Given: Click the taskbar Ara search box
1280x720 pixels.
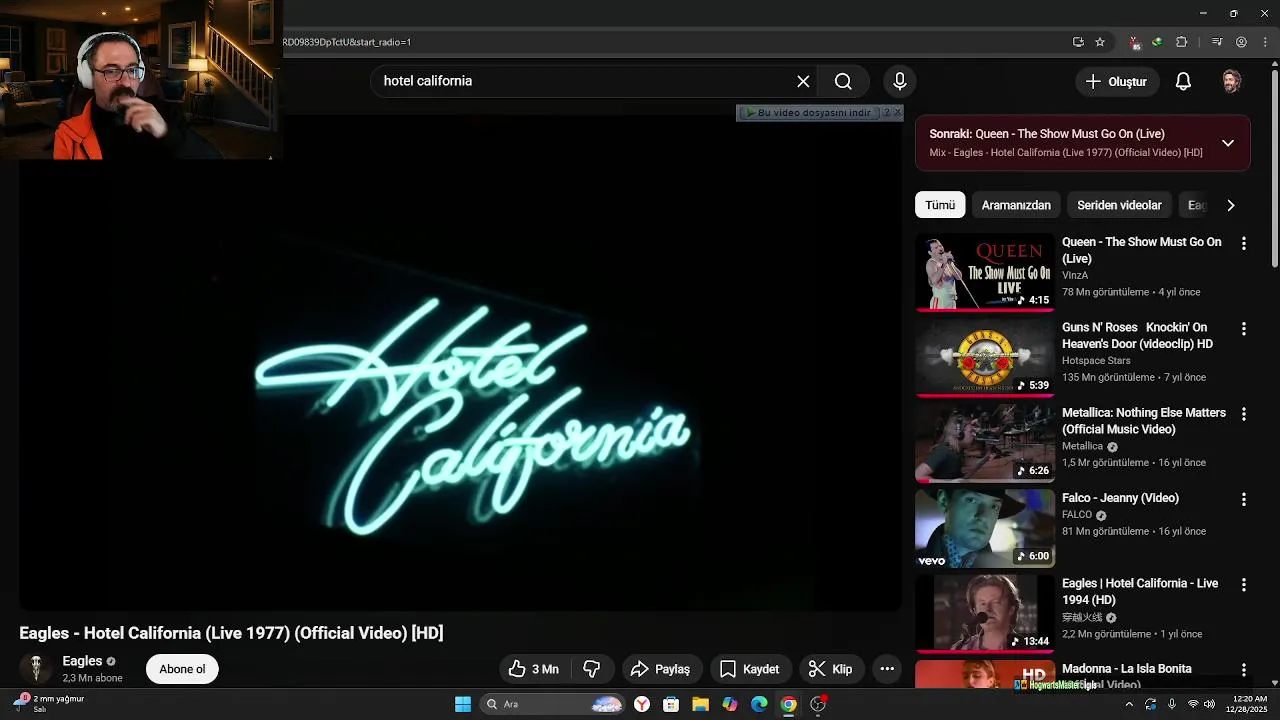Looking at the screenshot, I should [552, 704].
